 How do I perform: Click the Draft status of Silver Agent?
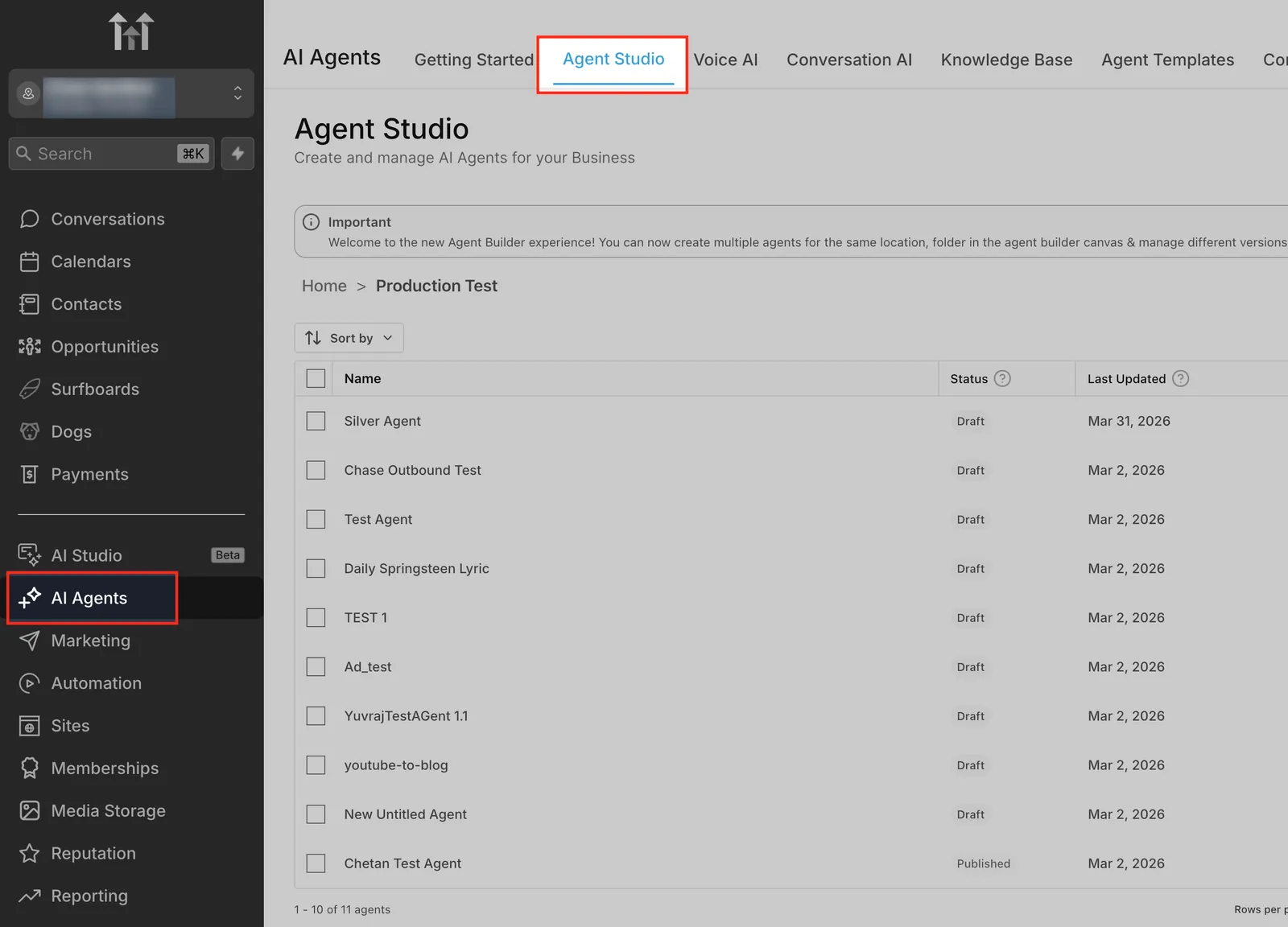click(970, 421)
